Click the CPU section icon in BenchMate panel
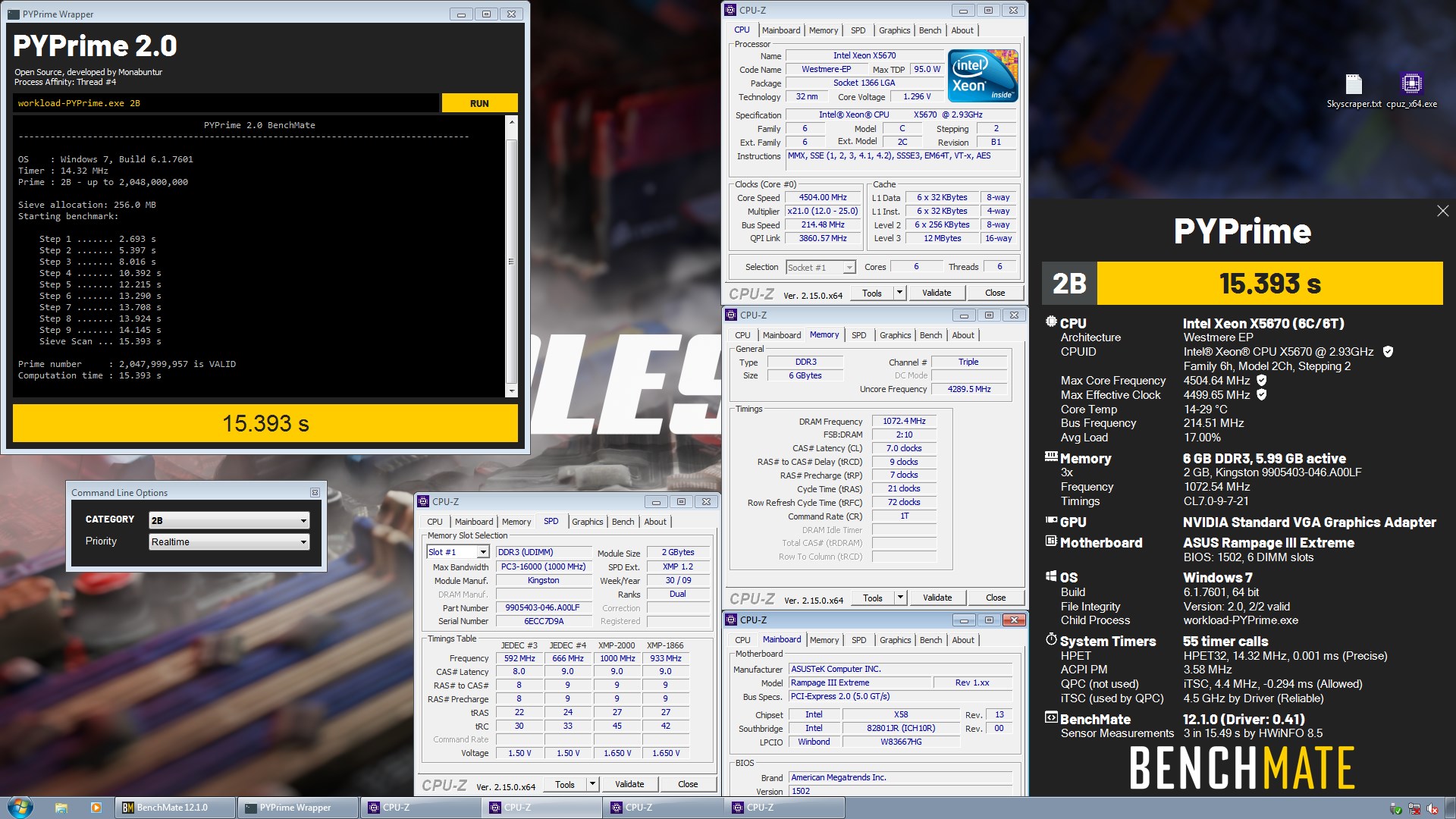The height and width of the screenshot is (819, 1456). [1051, 322]
